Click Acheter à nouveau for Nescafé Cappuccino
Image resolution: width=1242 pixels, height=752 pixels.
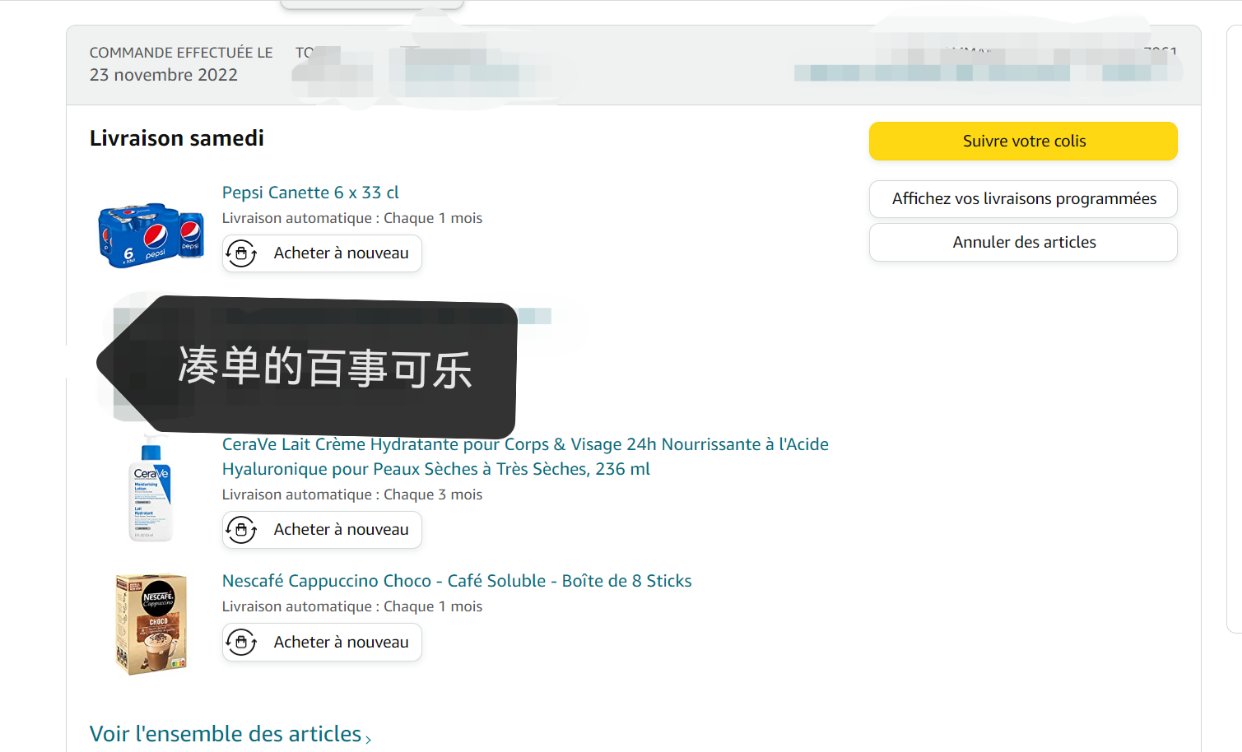[x=322, y=642]
